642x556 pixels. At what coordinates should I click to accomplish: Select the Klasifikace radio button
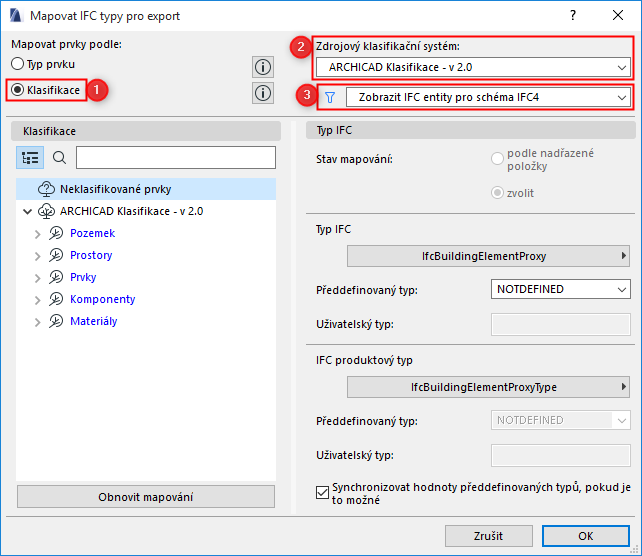point(18,90)
